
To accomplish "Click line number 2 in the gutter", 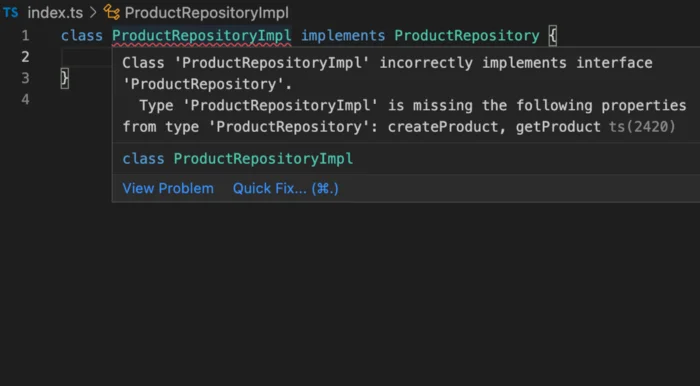I will 25,57.
